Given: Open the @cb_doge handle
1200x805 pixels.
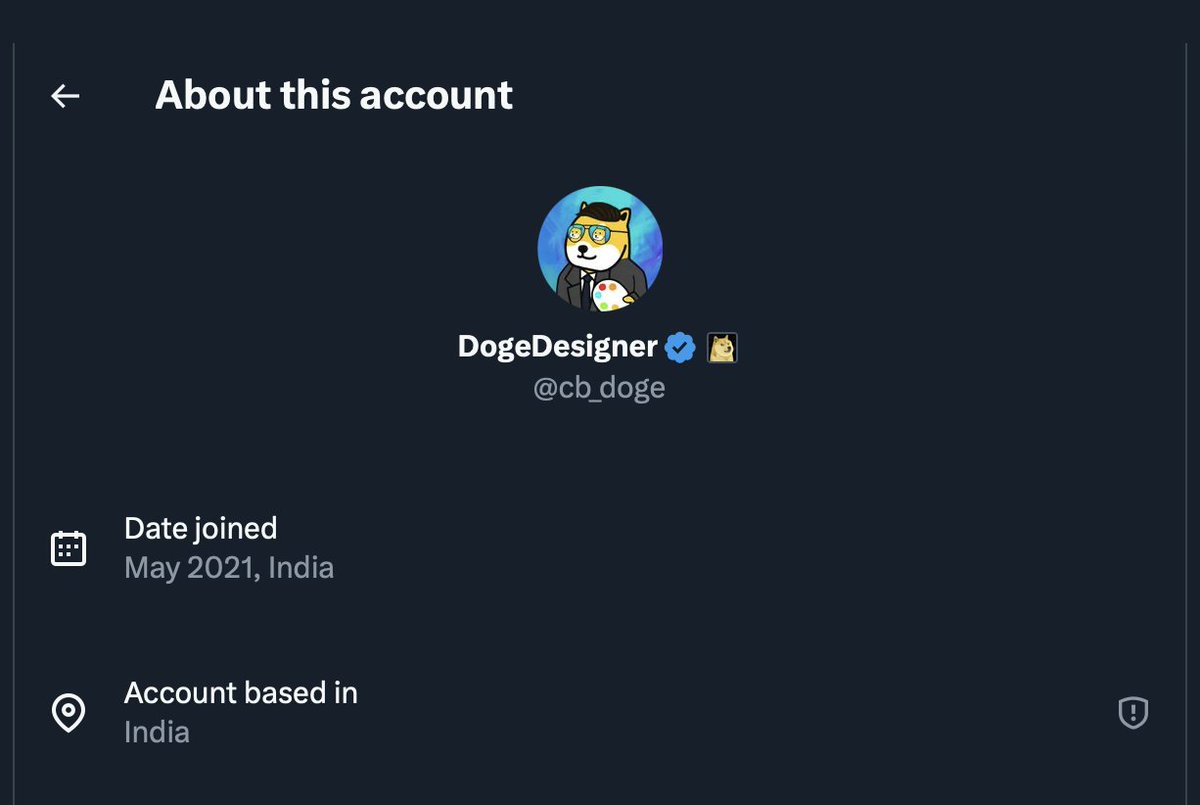Looking at the screenshot, I should coord(599,388).
